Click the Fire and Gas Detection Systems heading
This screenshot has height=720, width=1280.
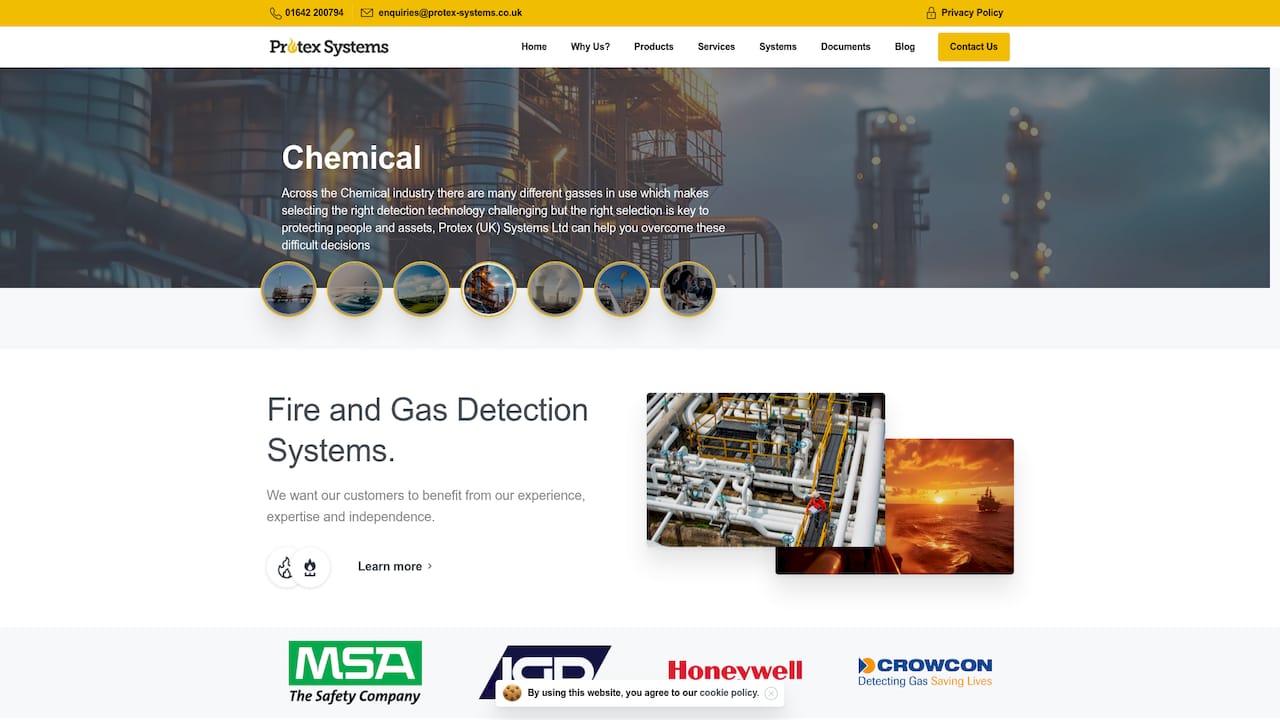coord(428,430)
